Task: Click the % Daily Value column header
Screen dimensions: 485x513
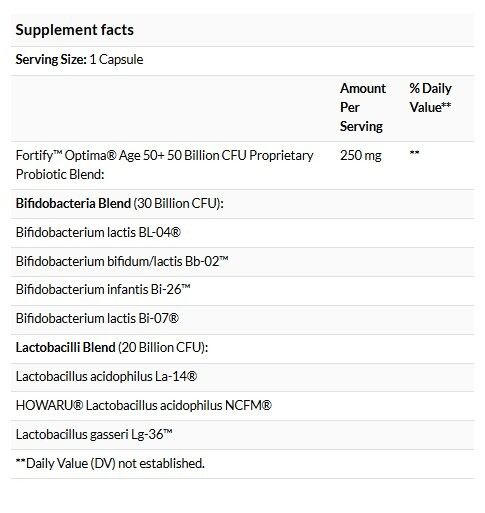Action: 430,98
